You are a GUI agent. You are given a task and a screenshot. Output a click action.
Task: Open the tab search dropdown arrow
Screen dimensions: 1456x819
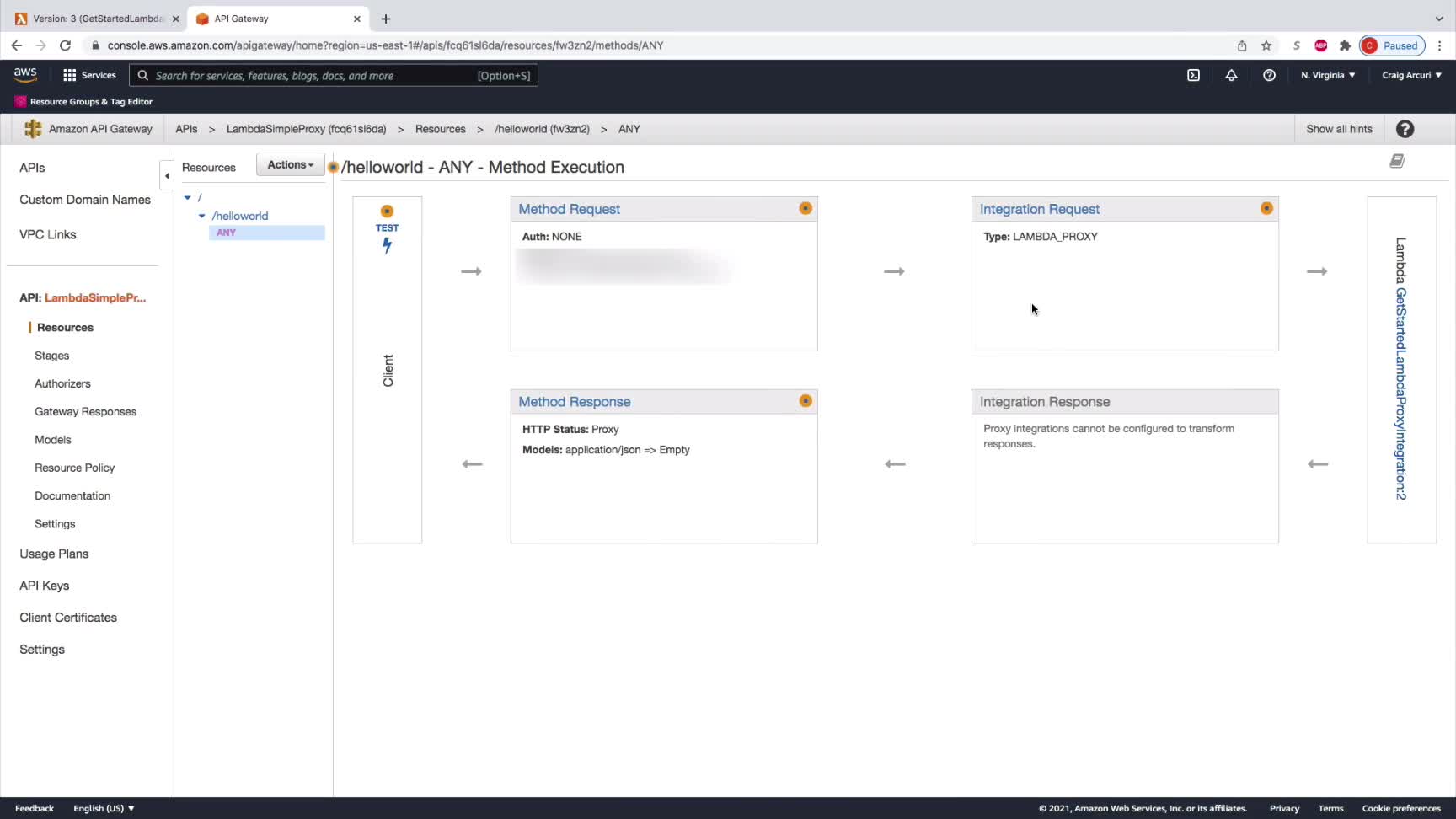pos(1438,19)
